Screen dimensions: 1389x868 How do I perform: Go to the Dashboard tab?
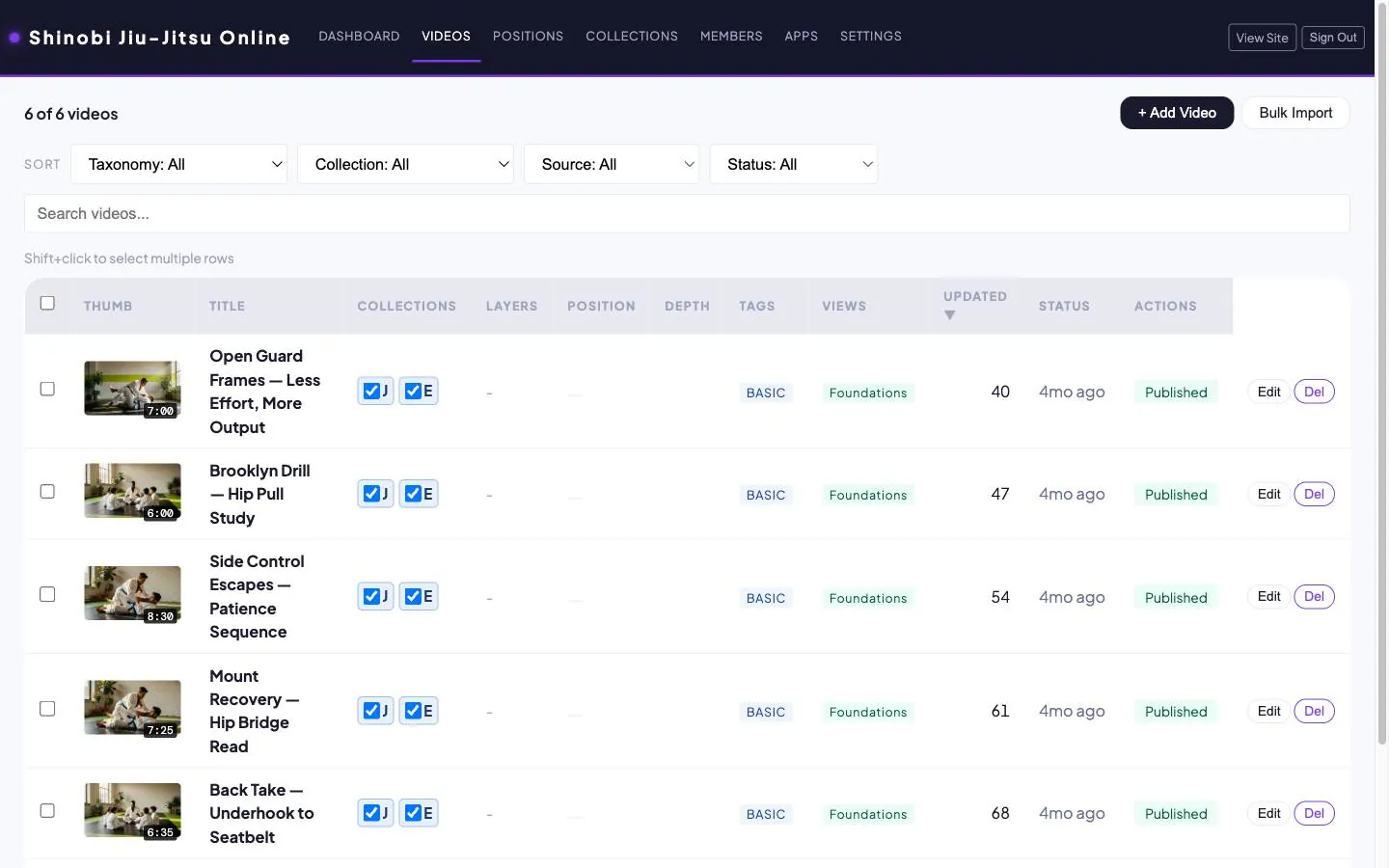[359, 37]
